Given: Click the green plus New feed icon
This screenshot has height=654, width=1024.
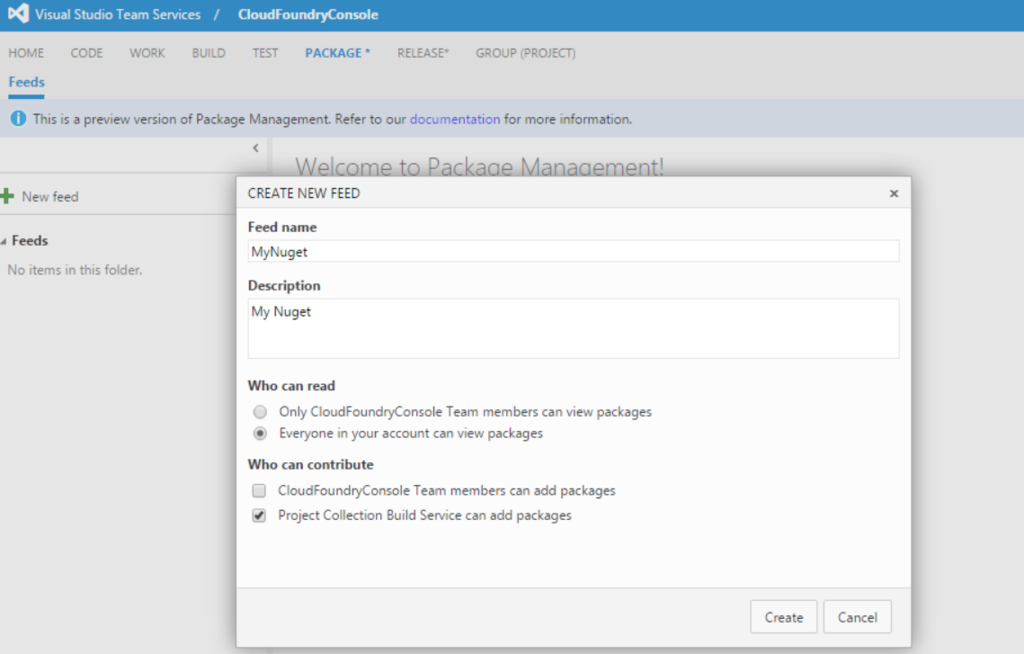Looking at the screenshot, I should click(x=7, y=196).
